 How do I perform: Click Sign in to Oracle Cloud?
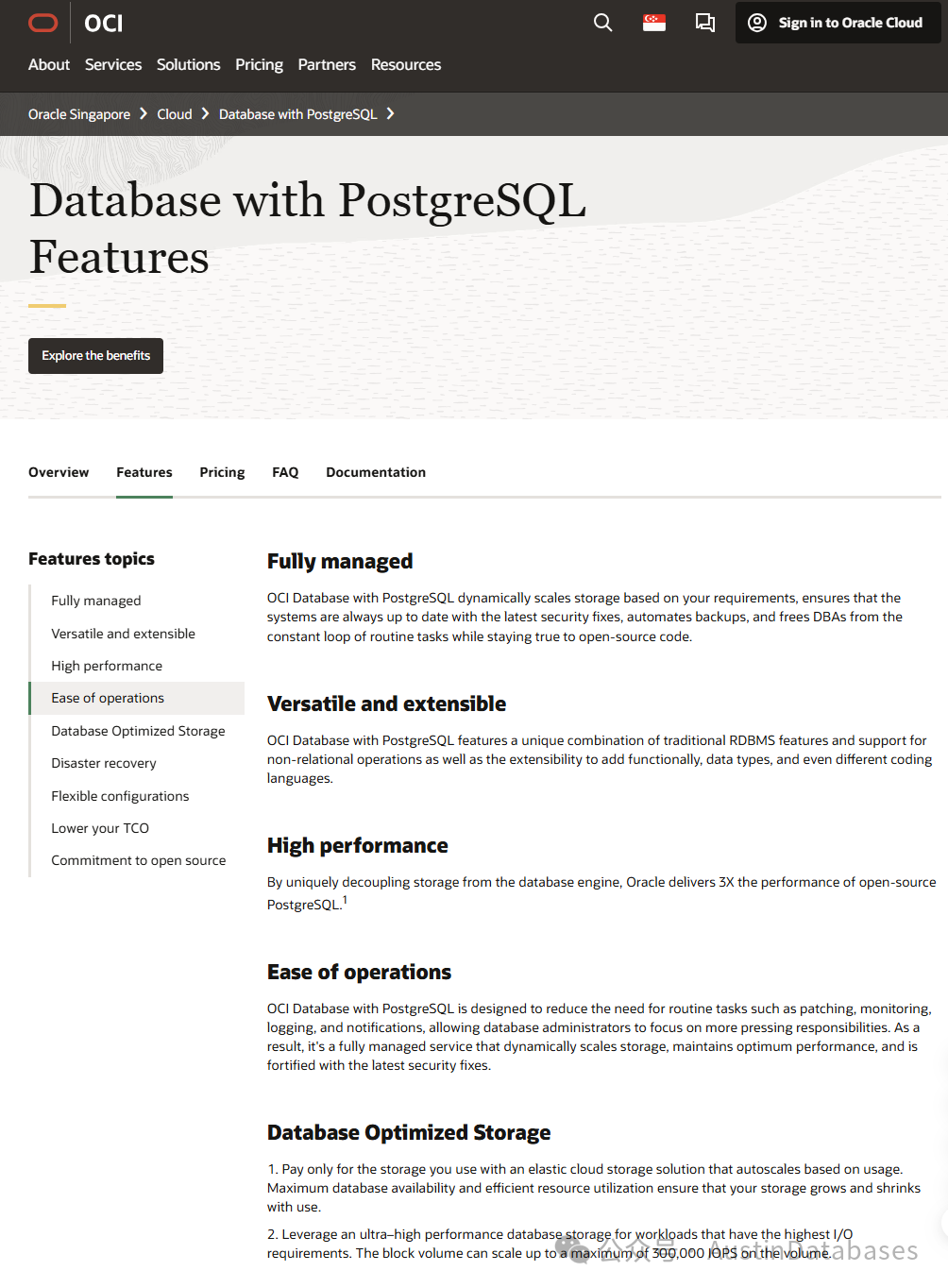(x=838, y=23)
